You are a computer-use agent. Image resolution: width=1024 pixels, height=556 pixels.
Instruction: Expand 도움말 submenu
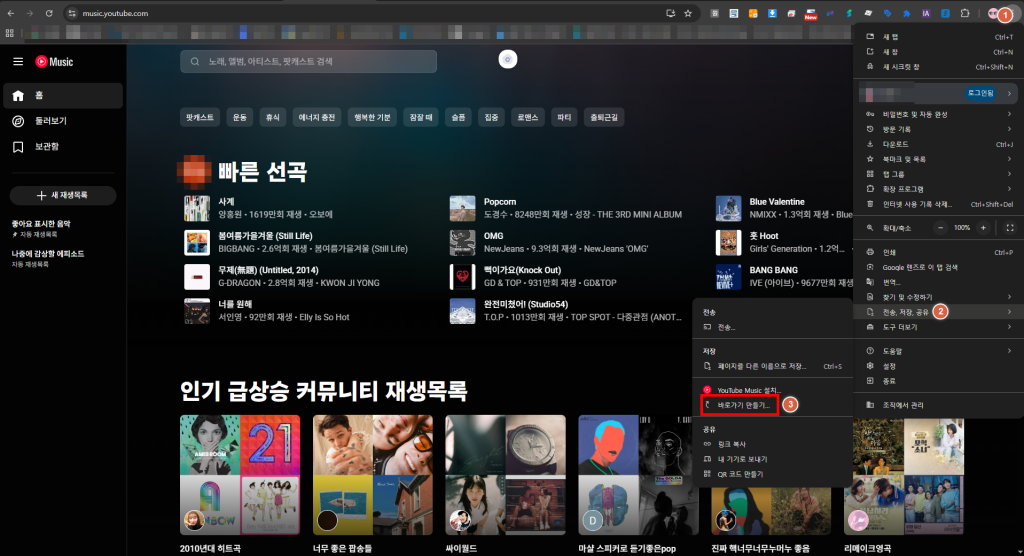click(938, 352)
